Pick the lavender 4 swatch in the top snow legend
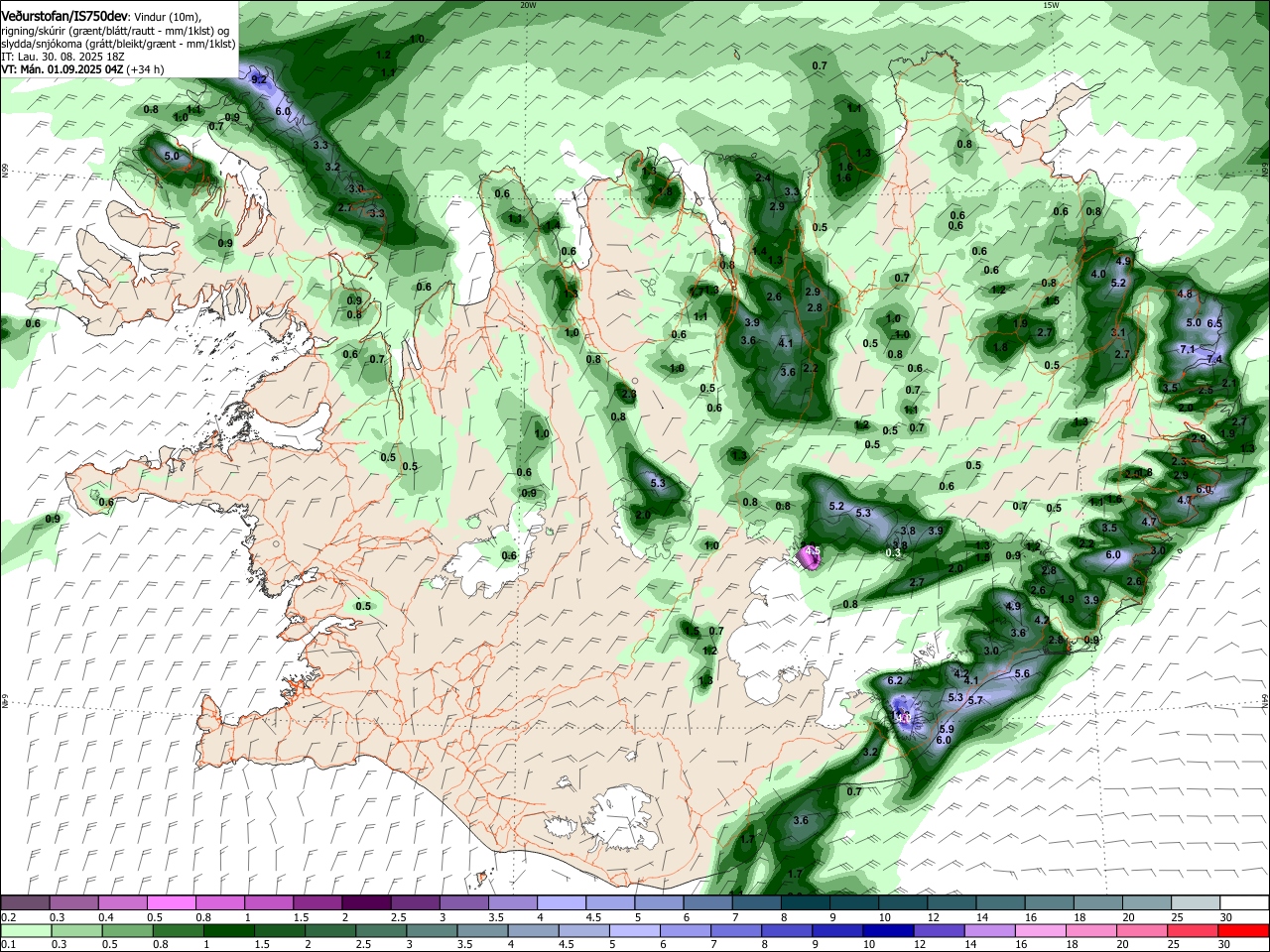1270x952 pixels. [x=562, y=903]
